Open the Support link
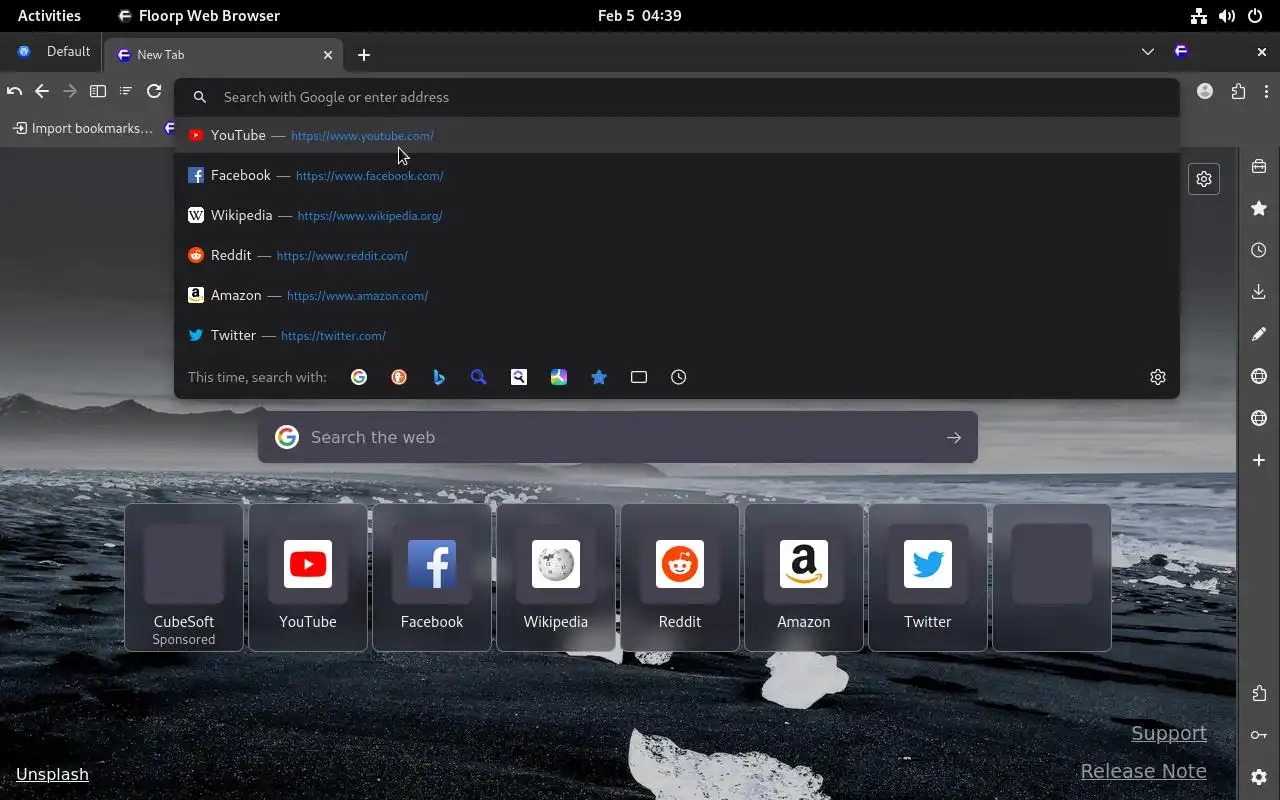 pos(1169,733)
